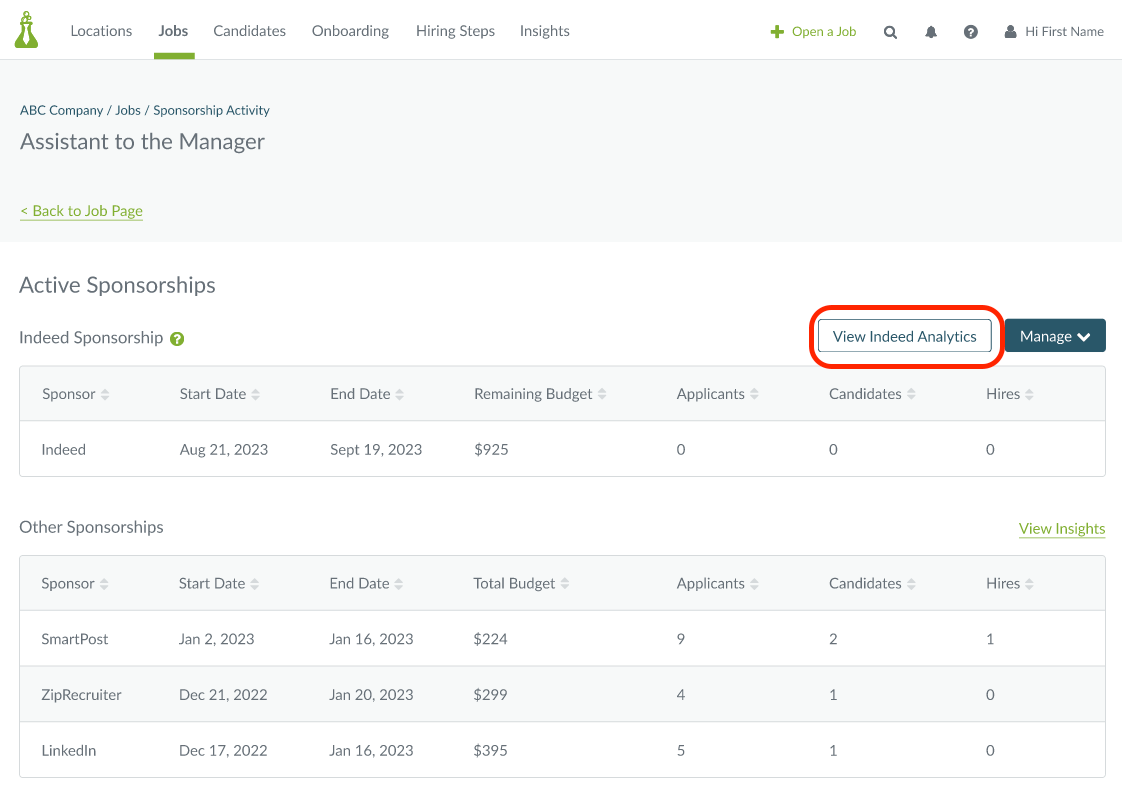
Task: Open the View Insights link
Action: [x=1062, y=528]
